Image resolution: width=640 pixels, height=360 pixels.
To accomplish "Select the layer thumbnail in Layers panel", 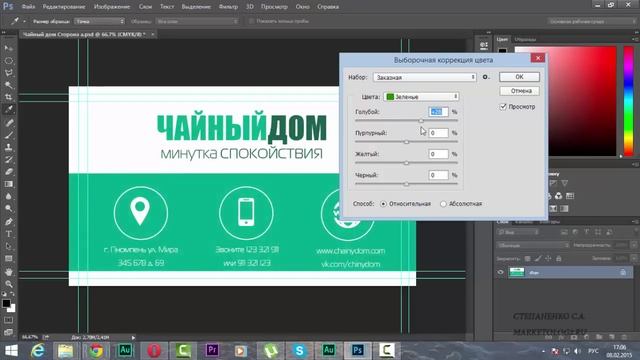I will (517, 272).
